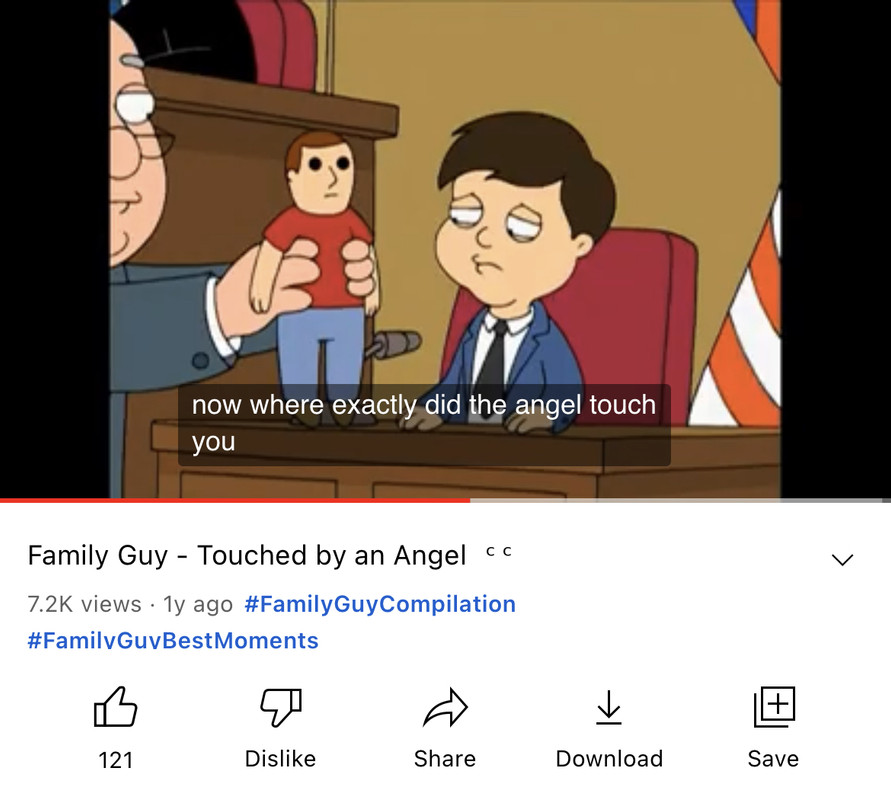Click the Share label
Image resolution: width=891 pixels, height=800 pixels.
[x=445, y=759]
